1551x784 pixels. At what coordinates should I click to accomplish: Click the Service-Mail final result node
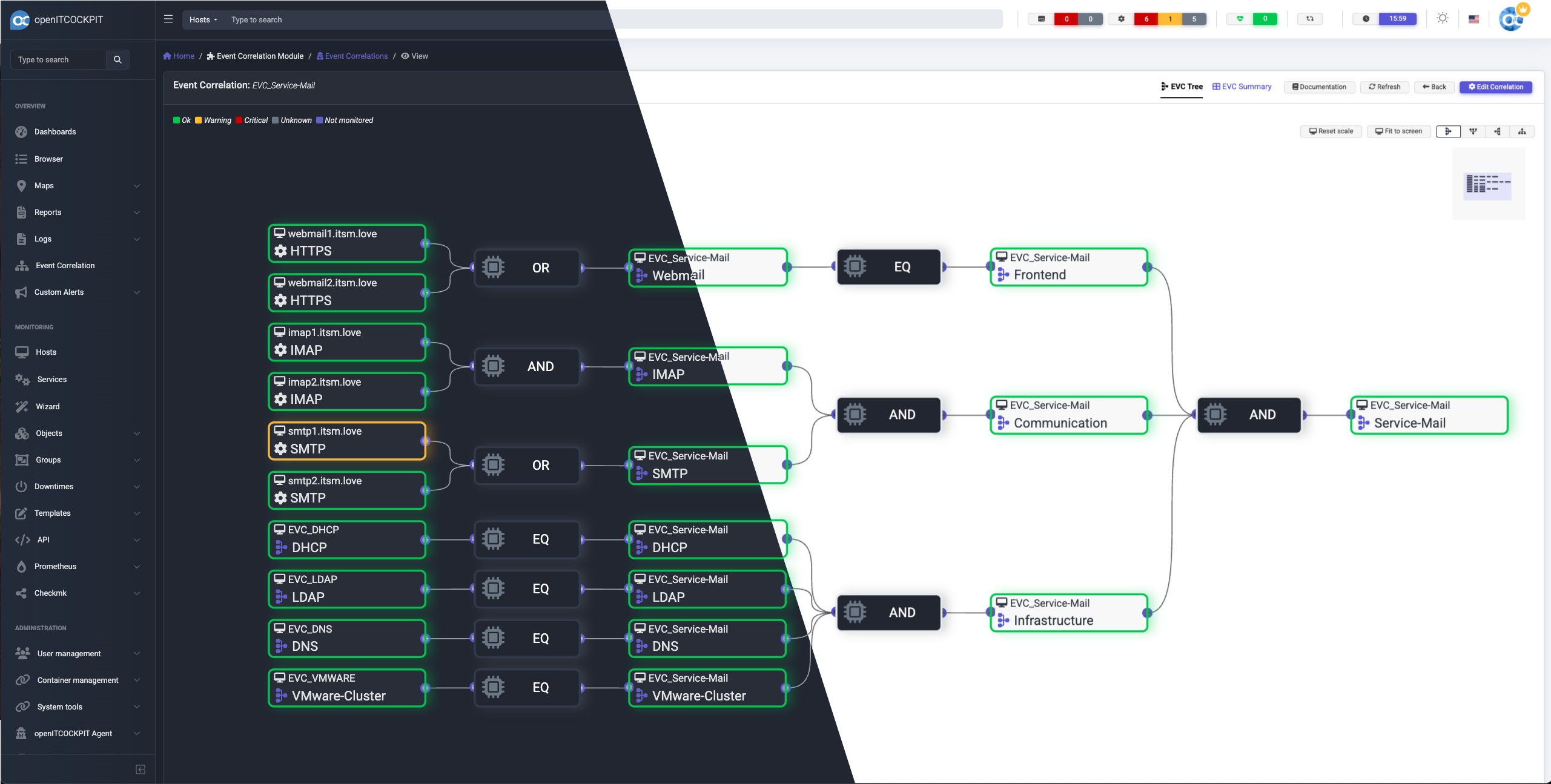[1429, 415]
